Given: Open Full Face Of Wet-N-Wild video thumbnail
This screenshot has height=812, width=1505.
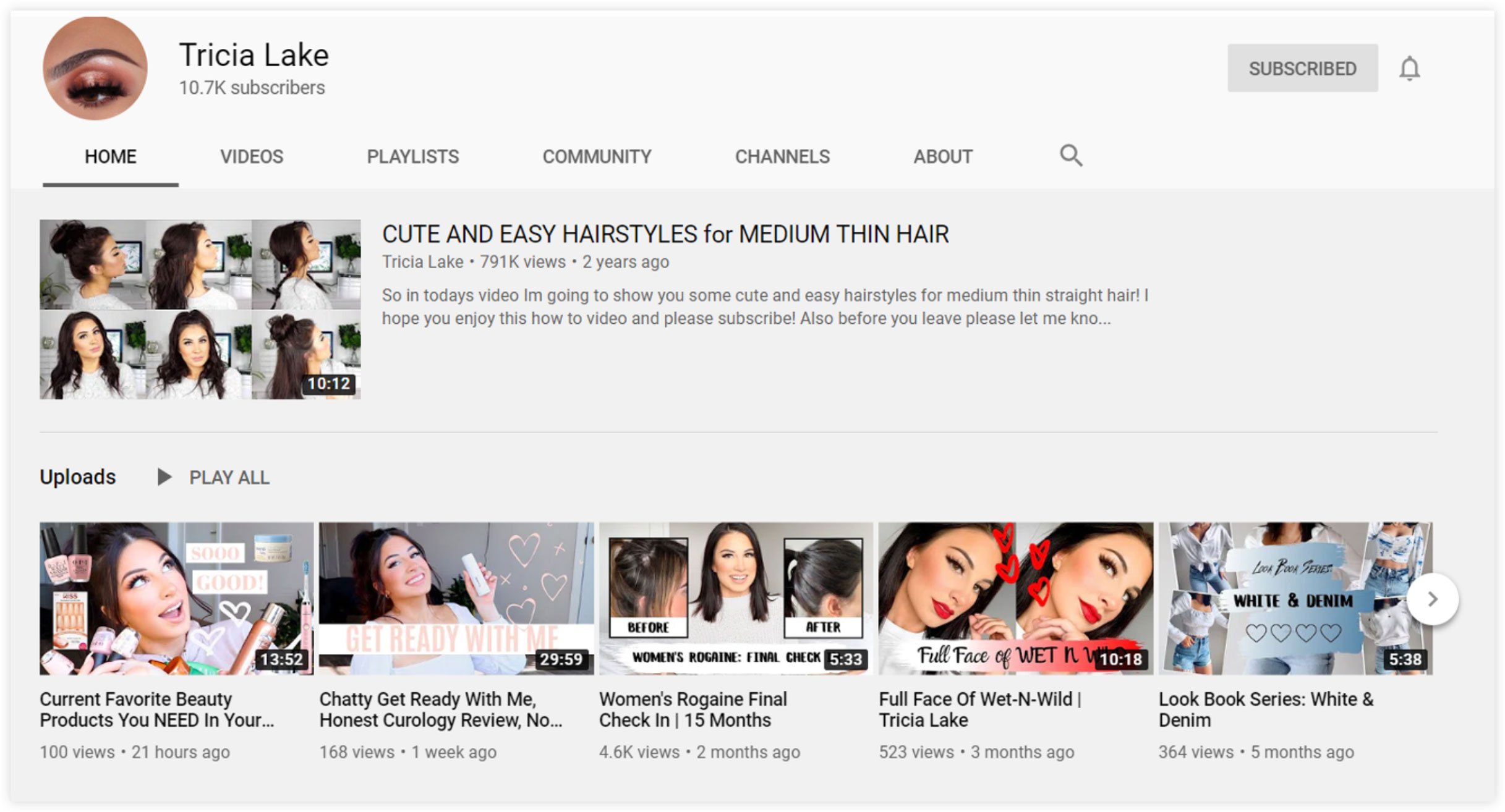Looking at the screenshot, I should point(1015,598).
